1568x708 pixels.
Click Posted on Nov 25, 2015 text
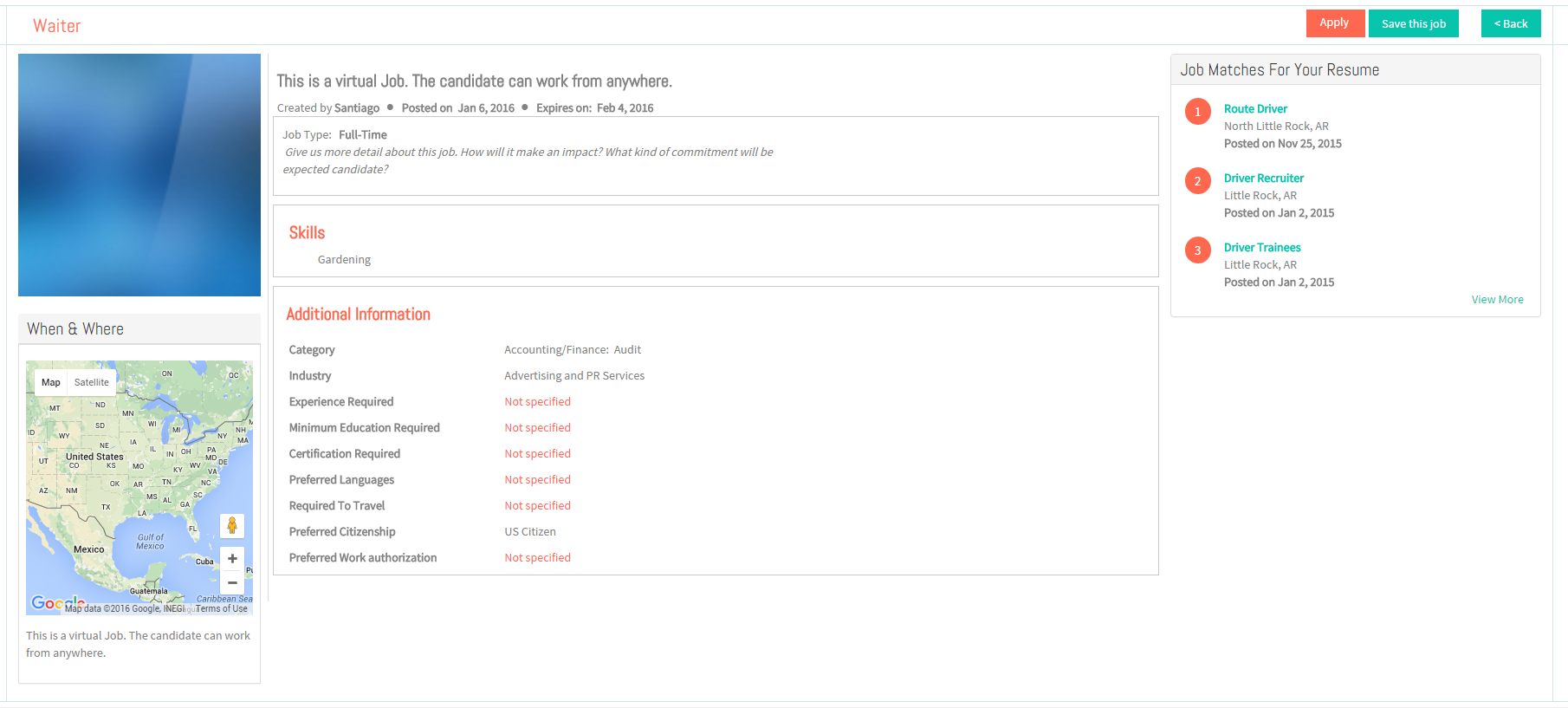coord(1283,144)
